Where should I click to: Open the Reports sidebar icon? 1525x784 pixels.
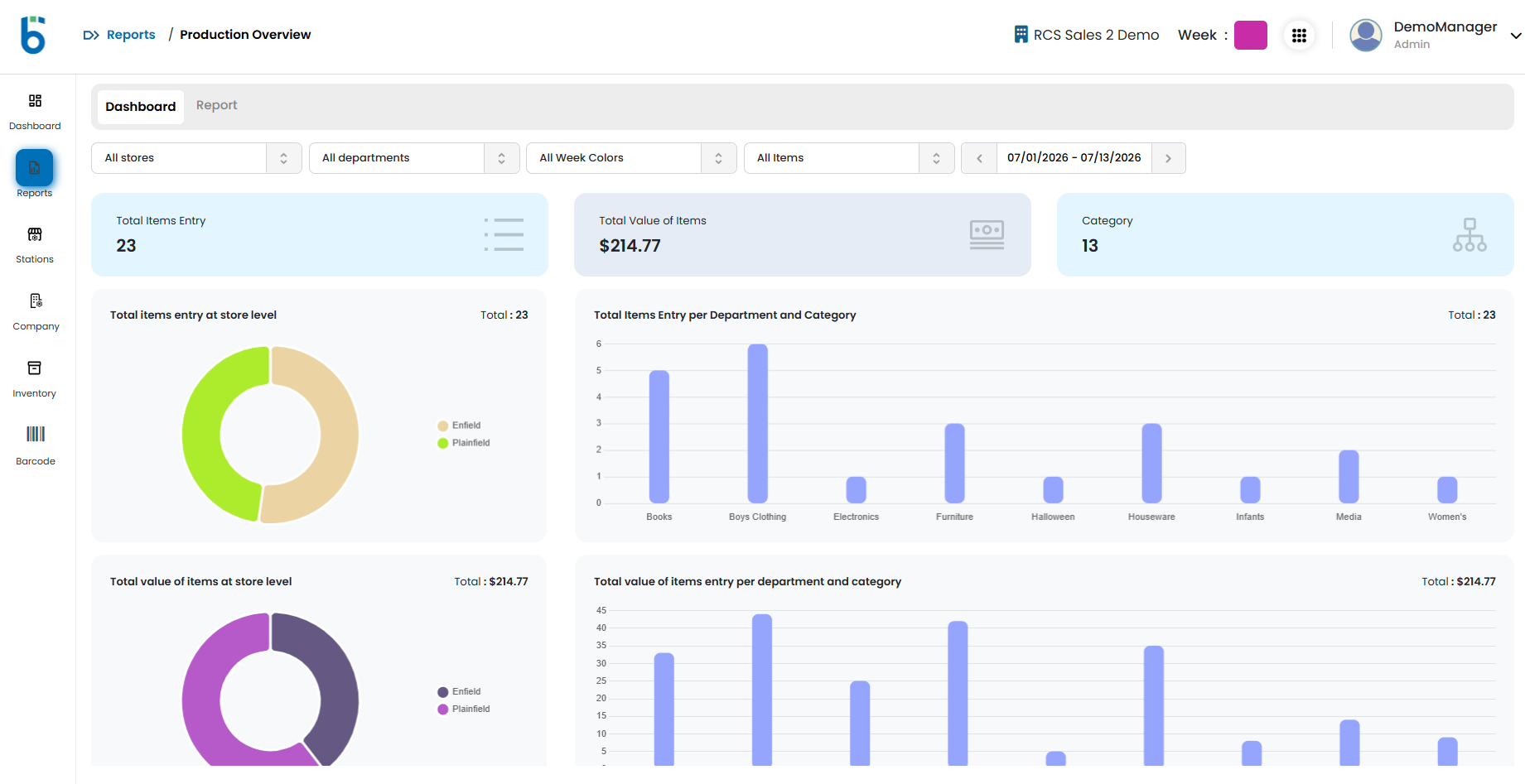coord(34,168)
